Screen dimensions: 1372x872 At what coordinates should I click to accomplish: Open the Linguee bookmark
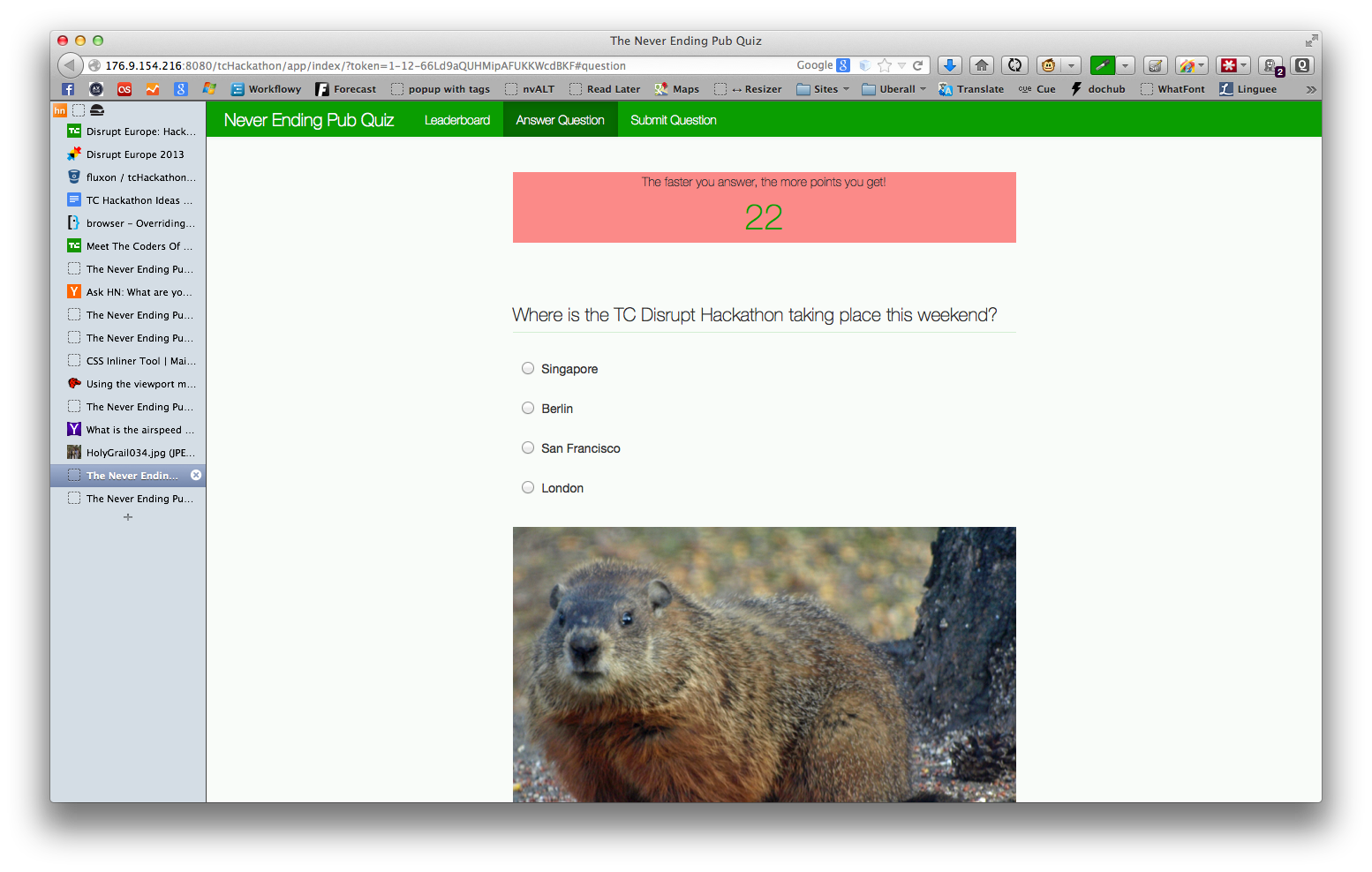(1248, 88)
